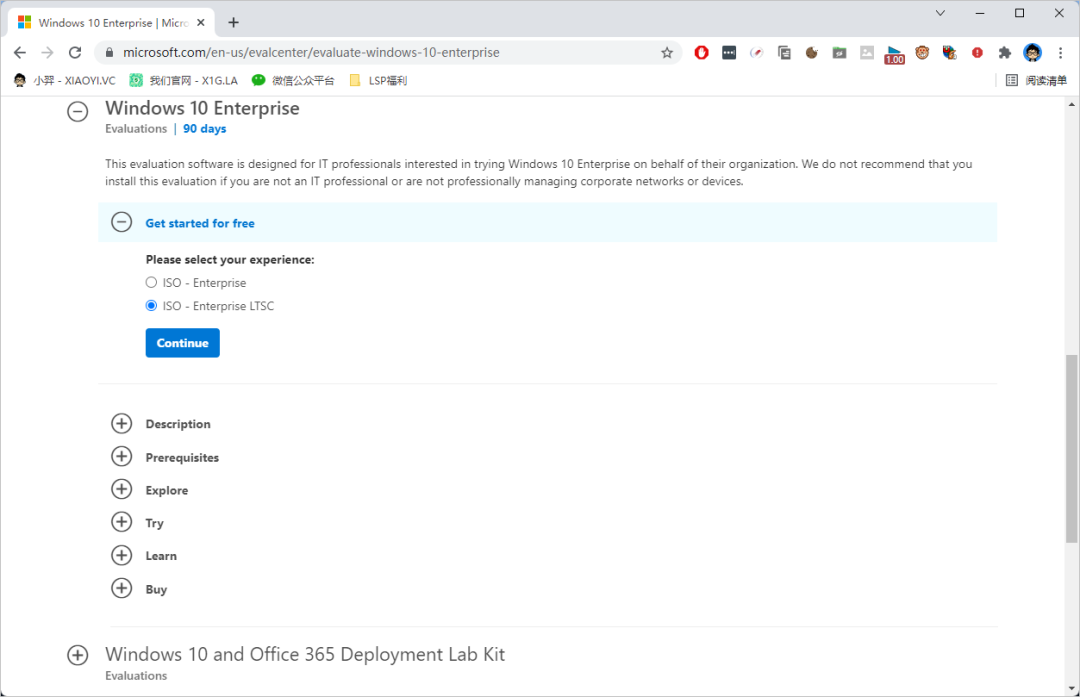Image resolution: width=1080 pixels, height=697 pixels.
Task: Collapse the Get started for free section
Action: (x=122, y=223)
